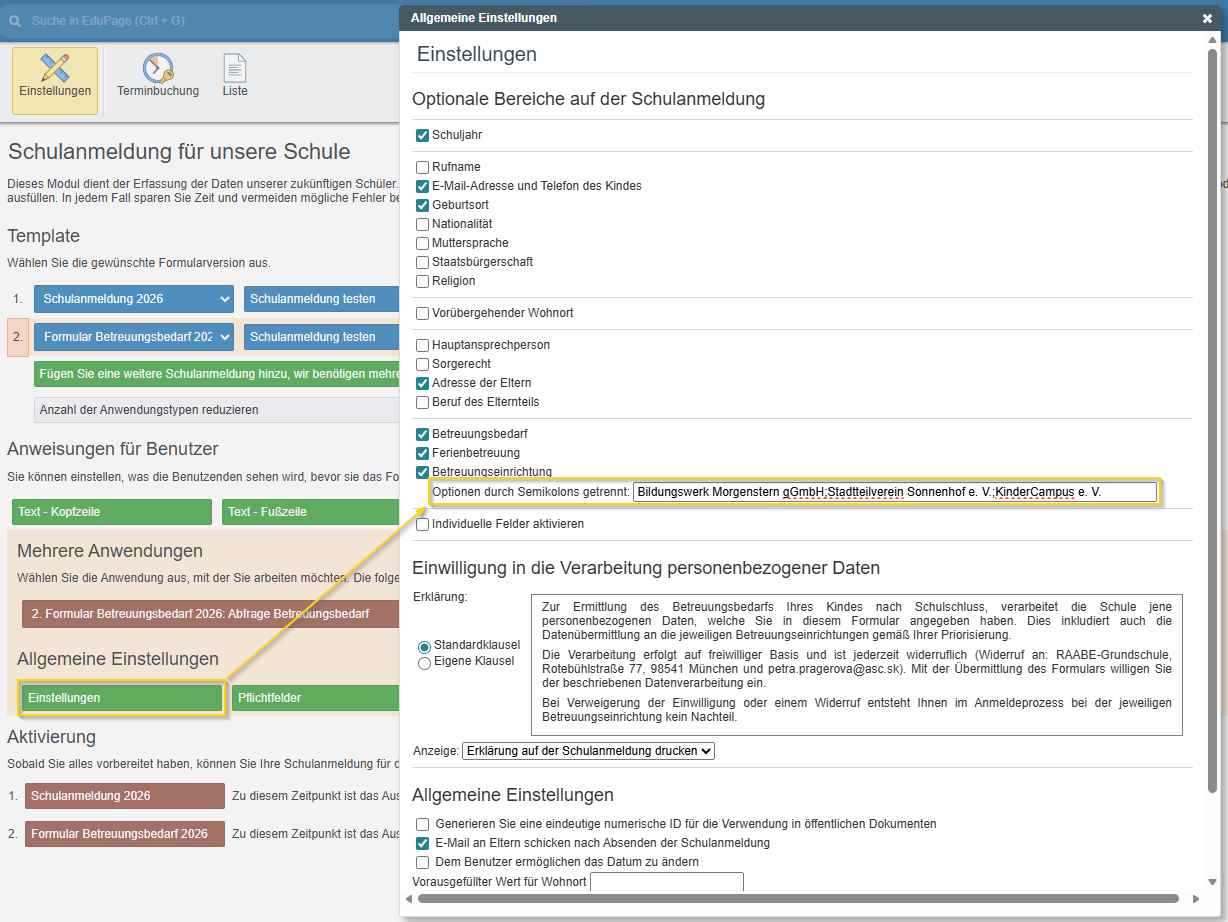Screen dimensions: 1228x922
Task: Click the Vorausgefüllter Wert für Wohnort field
Action: coord(667,882)
